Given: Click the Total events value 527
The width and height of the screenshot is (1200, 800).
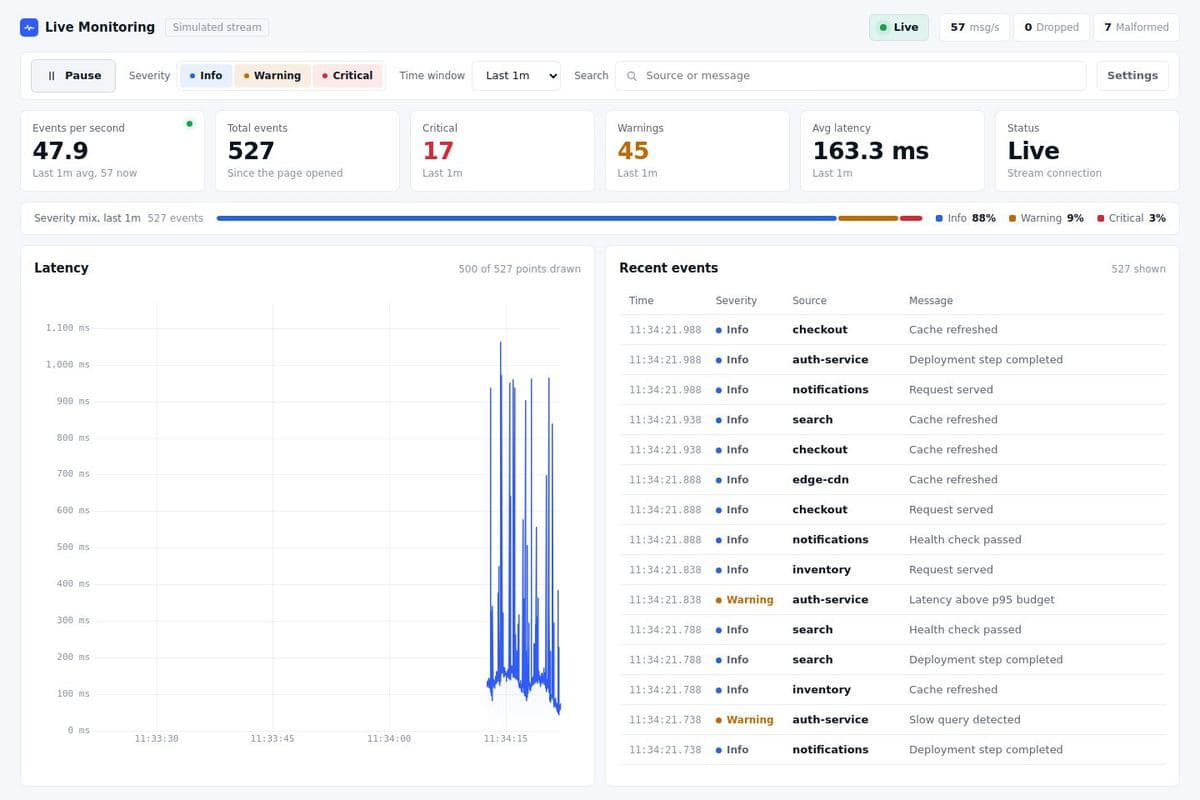Looking at the screenshot, I should [x=251, y=150].
